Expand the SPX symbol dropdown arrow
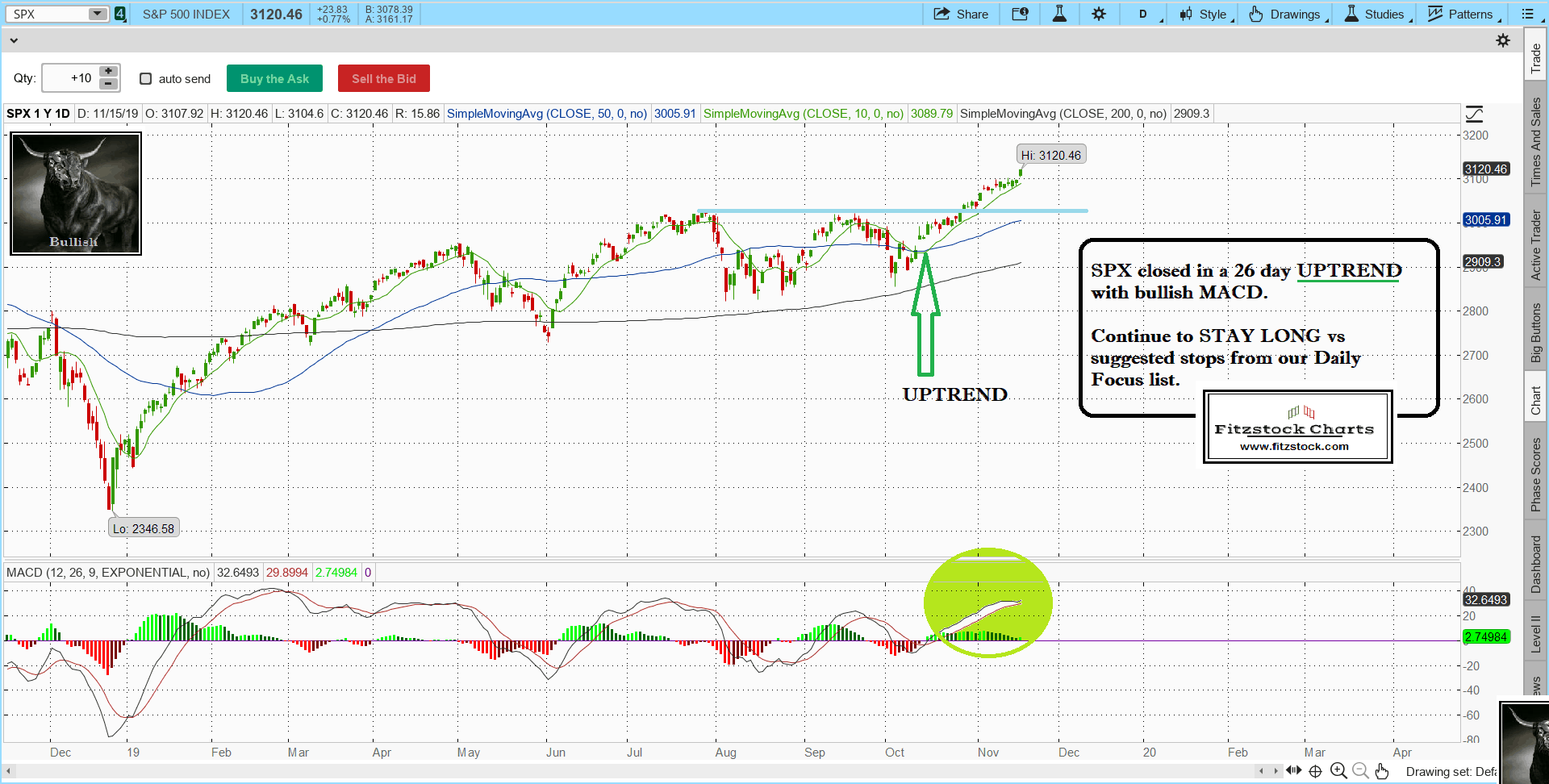Viewport: 1549px width, 784px height. [x=97, y=14]
